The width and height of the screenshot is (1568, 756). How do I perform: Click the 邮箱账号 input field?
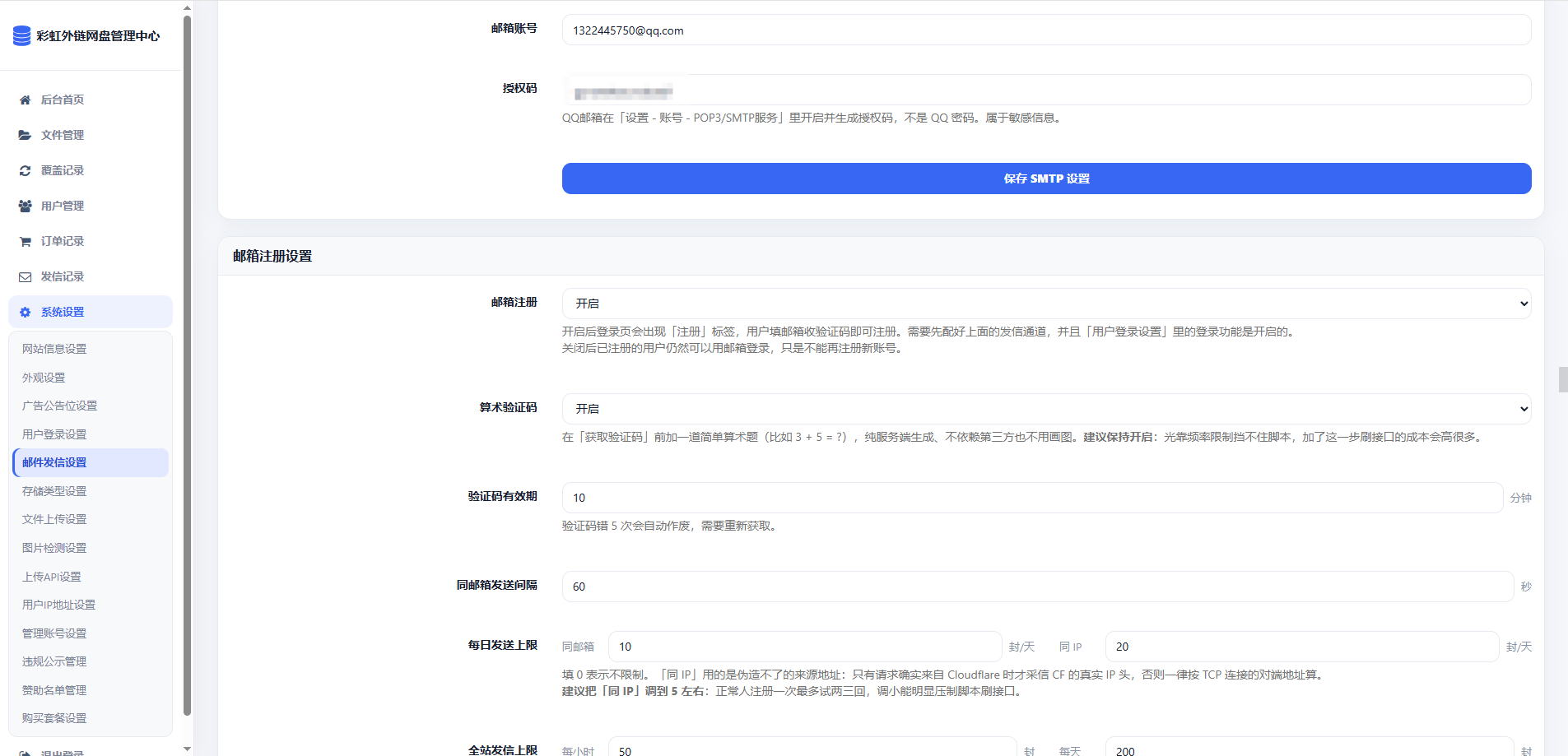(x=1046, y=30)
